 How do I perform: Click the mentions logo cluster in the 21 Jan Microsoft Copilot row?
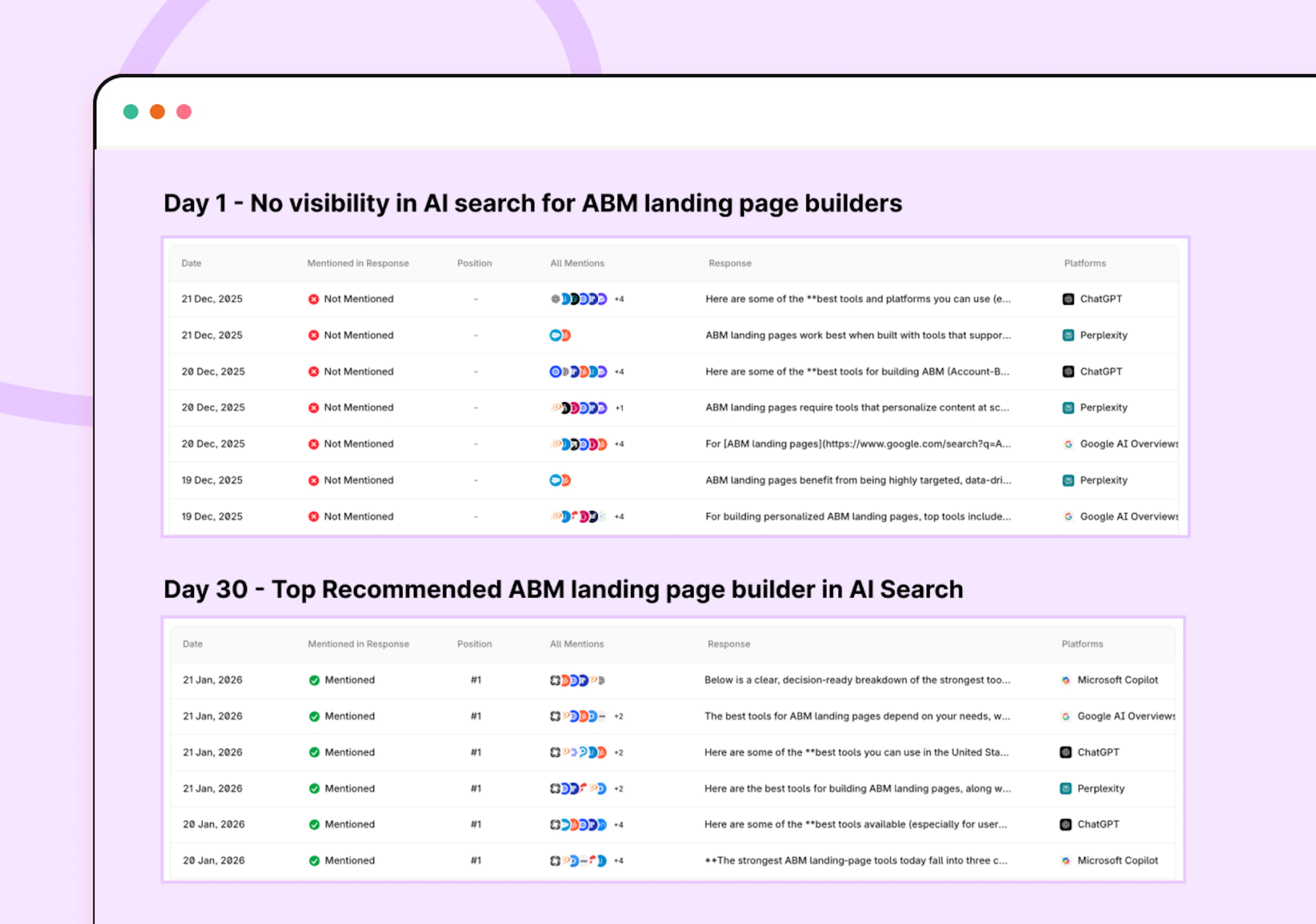(578, 680)
